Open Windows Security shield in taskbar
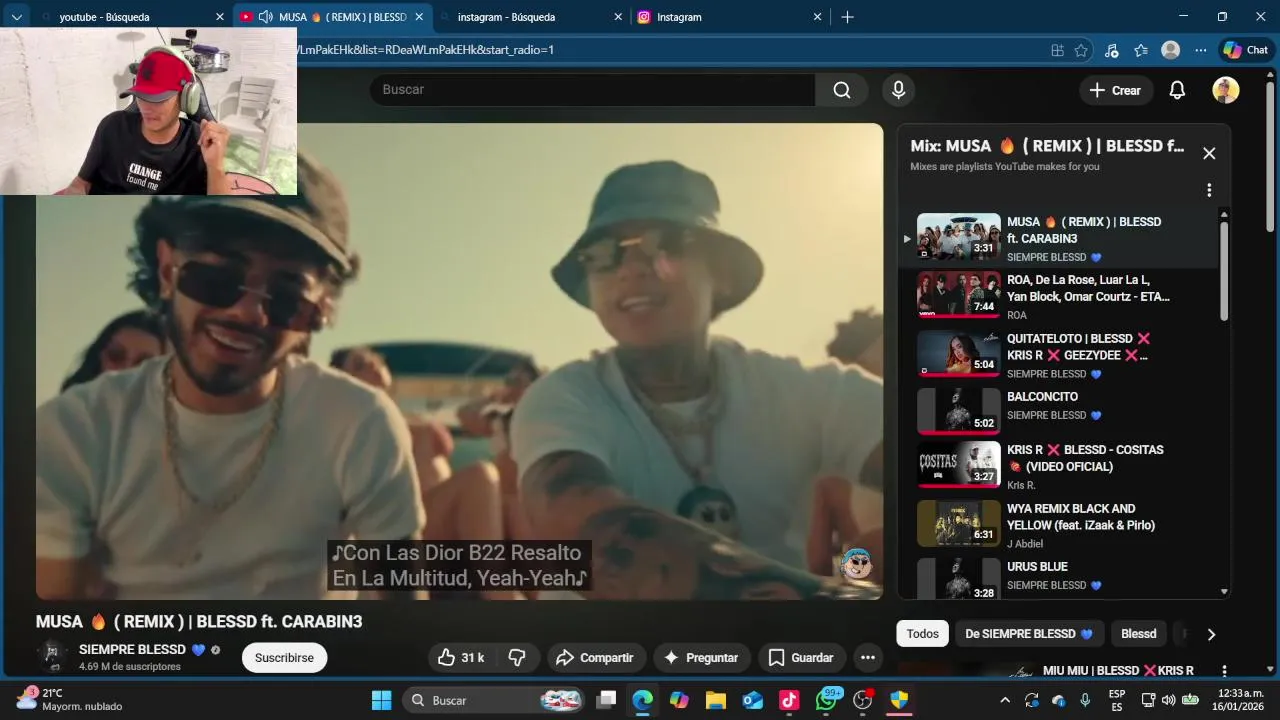 click(899, 700)
